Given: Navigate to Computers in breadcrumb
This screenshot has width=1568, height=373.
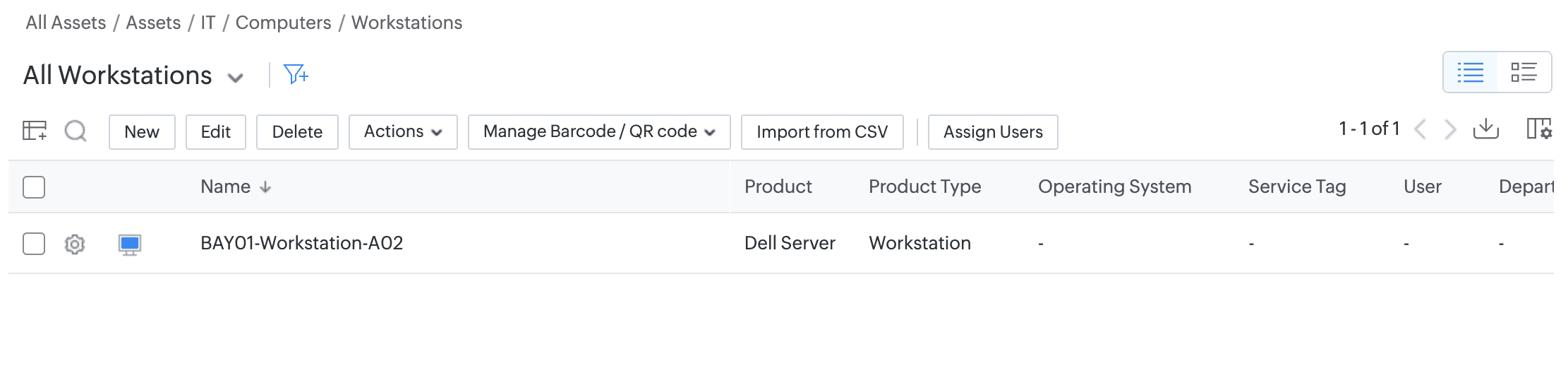Looking at the screenshot, I should pos(283,23).
